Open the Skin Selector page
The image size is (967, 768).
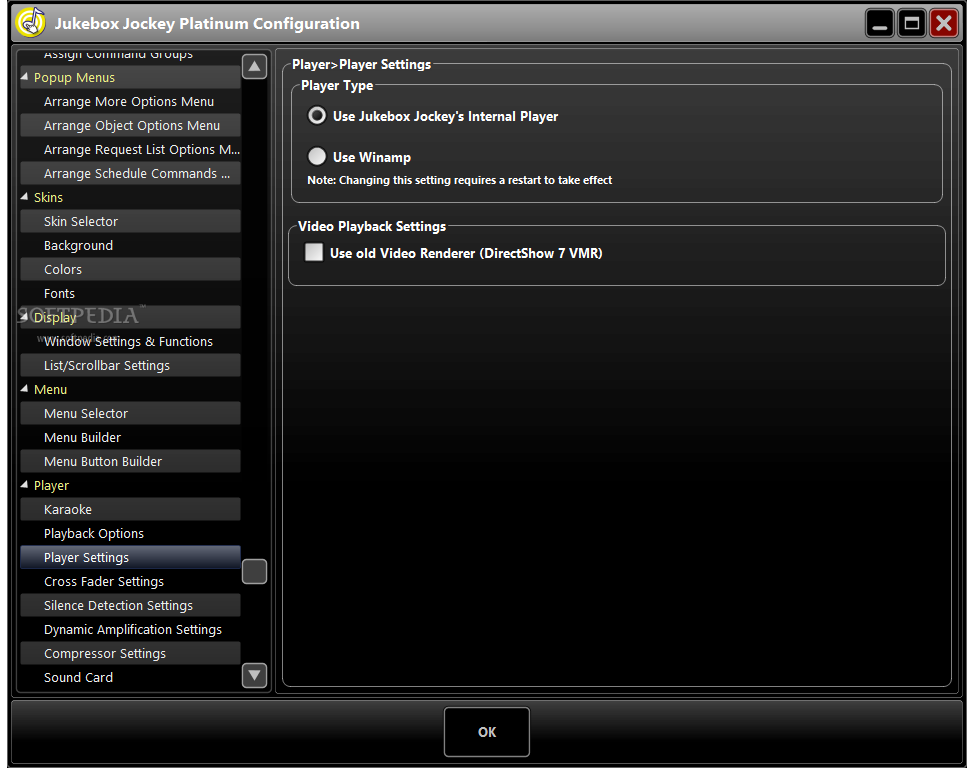[130, 221]
